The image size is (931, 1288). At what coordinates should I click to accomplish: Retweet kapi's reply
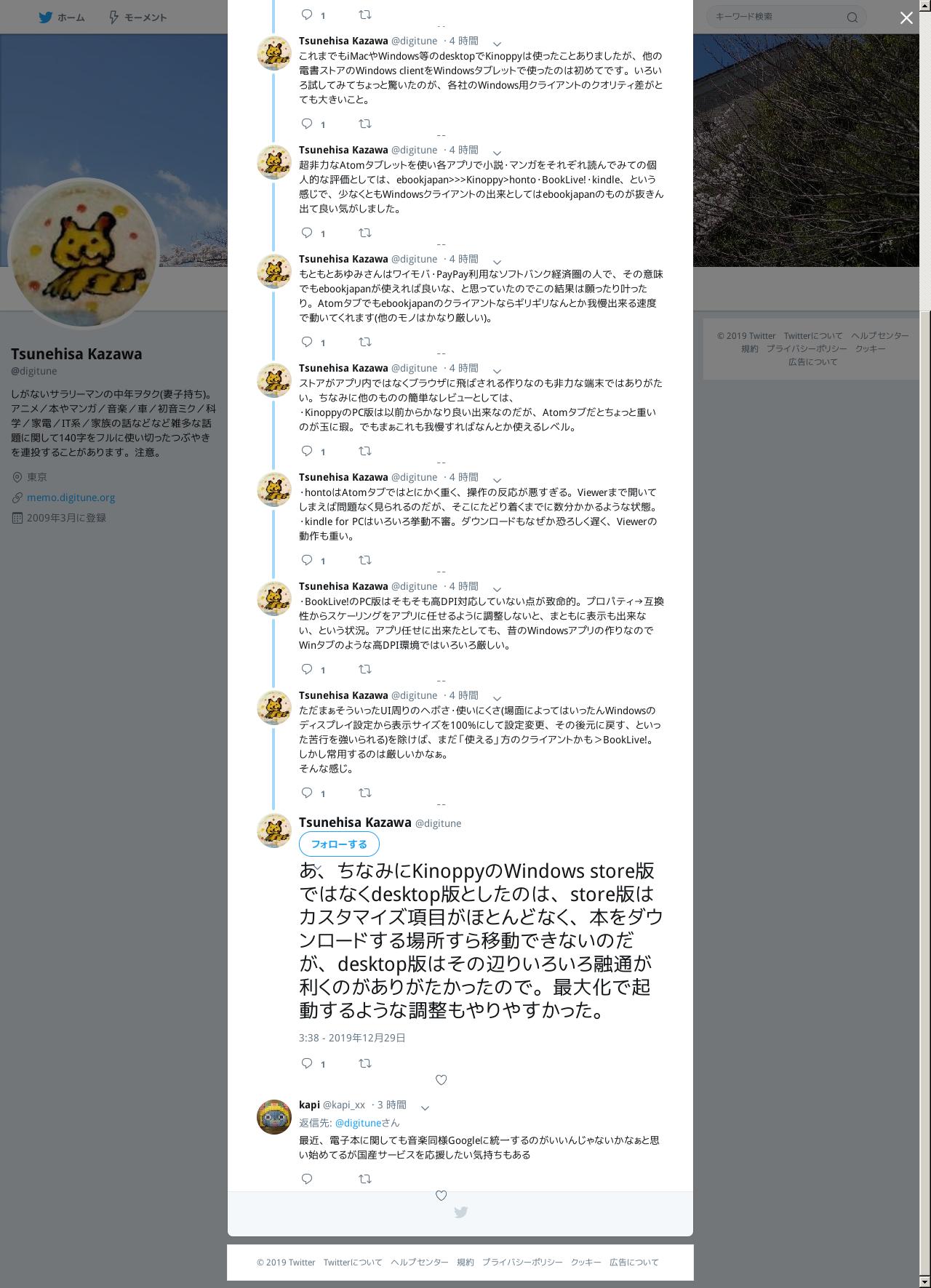(365, 1179)
